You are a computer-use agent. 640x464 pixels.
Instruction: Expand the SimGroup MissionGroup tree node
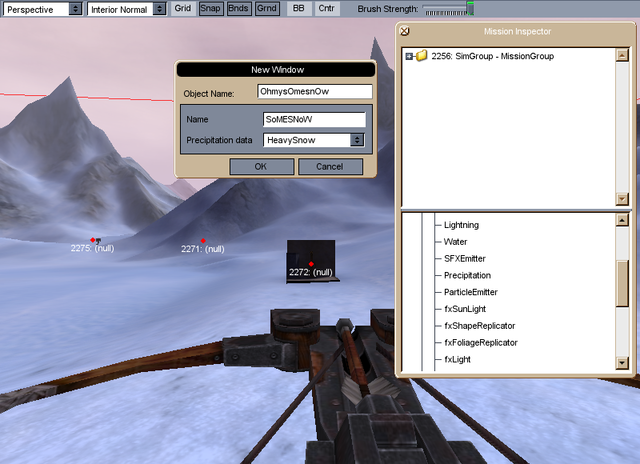(x=409, y=56)
